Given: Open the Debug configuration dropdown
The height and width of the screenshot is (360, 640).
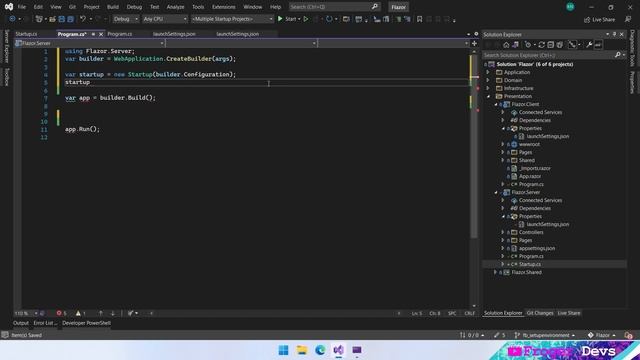Looking at the screenshot, I should [125, 19].
